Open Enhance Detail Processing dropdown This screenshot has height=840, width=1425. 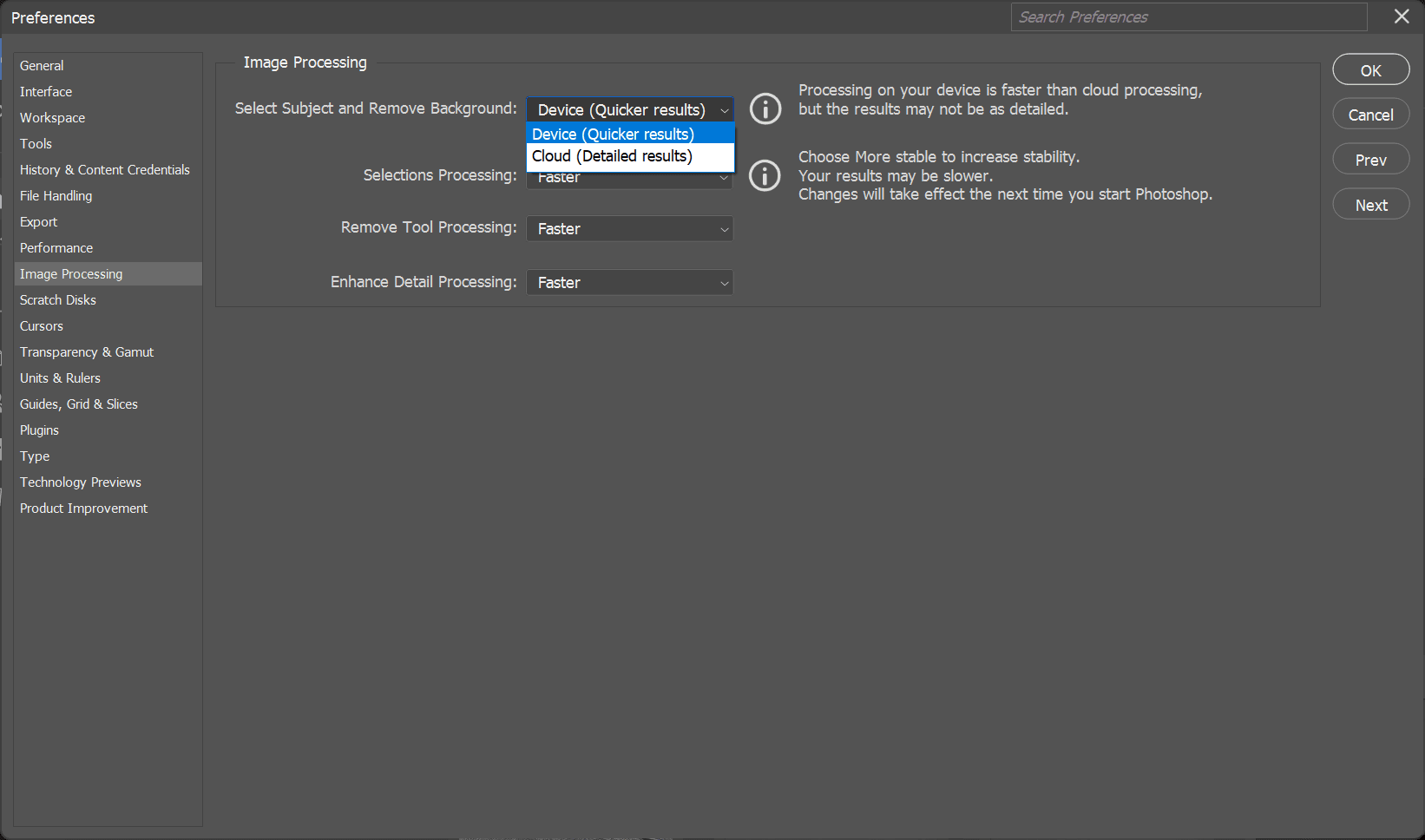(629, 283)
